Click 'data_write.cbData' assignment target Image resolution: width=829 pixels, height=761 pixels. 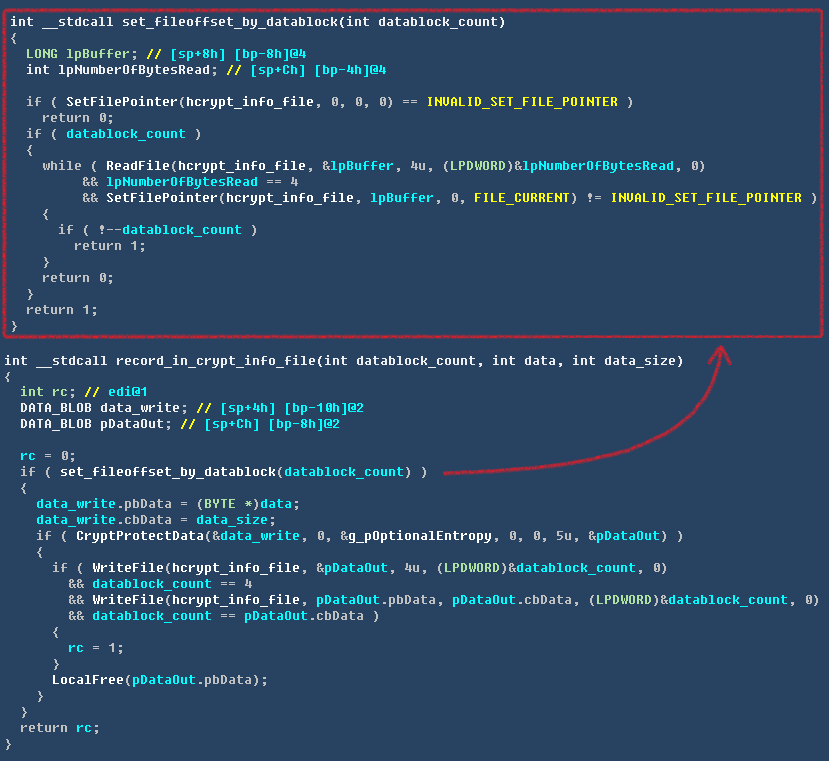[x=104, y=519]
